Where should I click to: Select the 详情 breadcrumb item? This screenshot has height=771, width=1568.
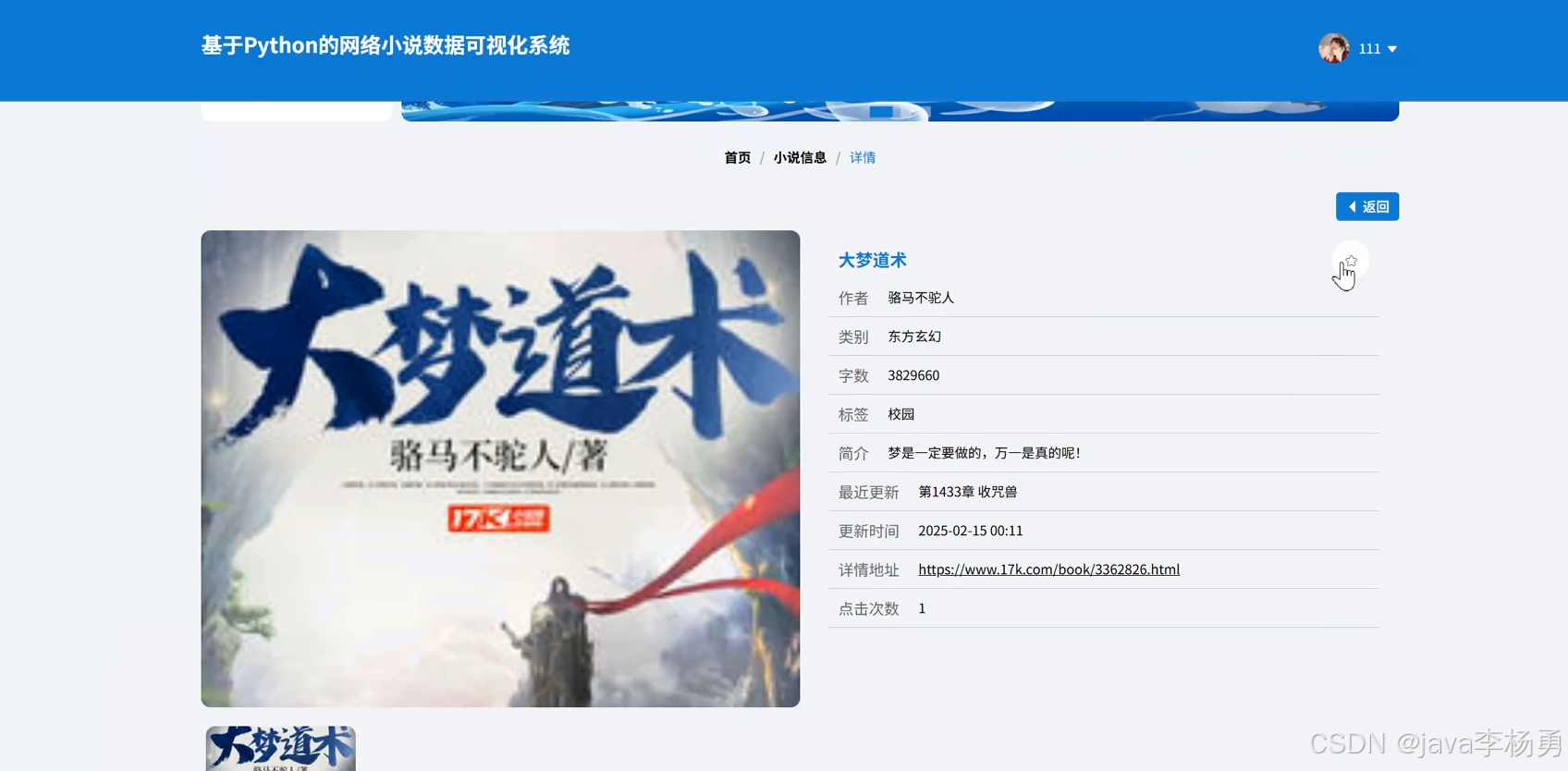click(x=863, y=157)
